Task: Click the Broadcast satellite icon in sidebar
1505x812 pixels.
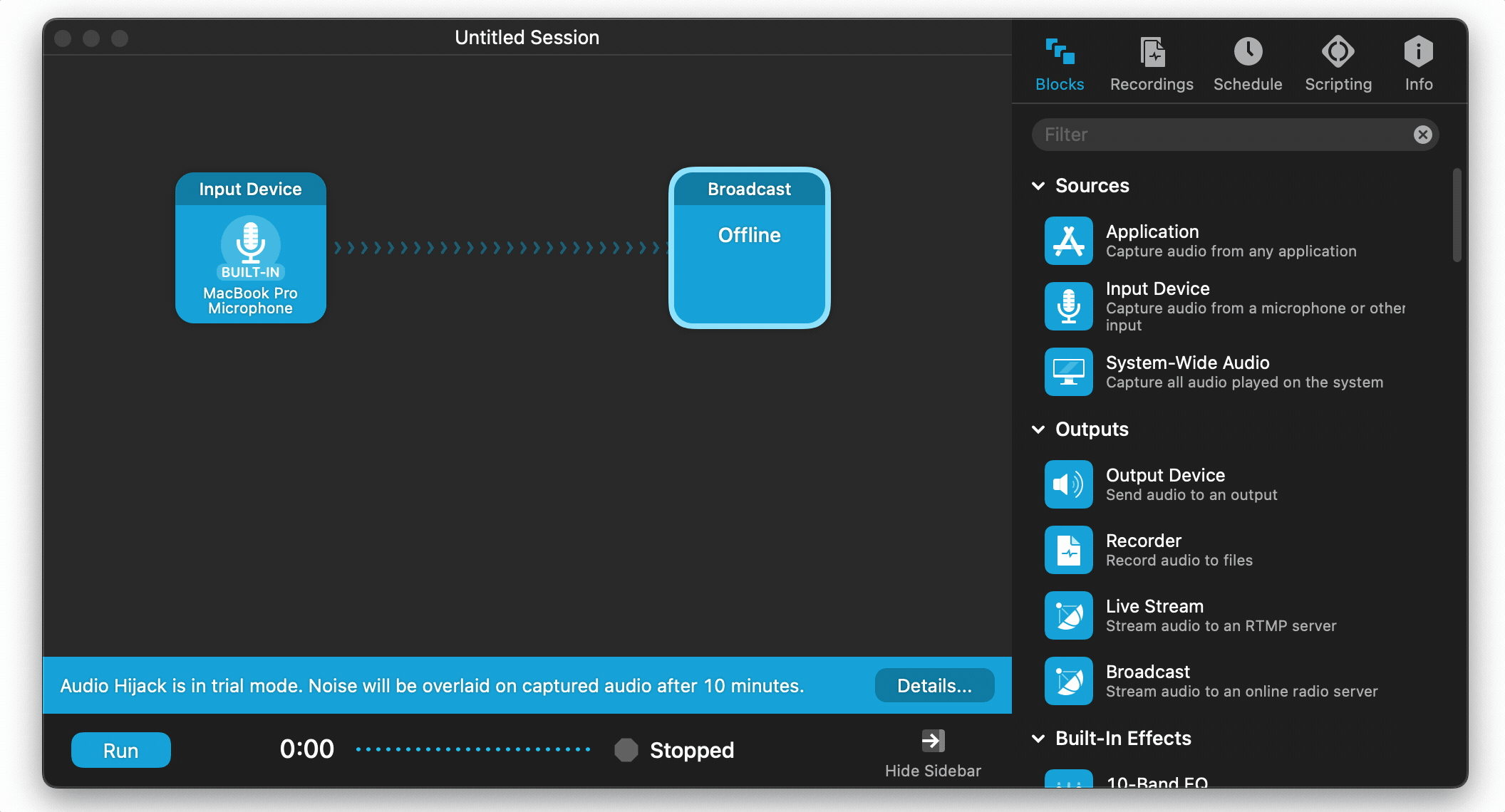Action: coord(1068,681)
